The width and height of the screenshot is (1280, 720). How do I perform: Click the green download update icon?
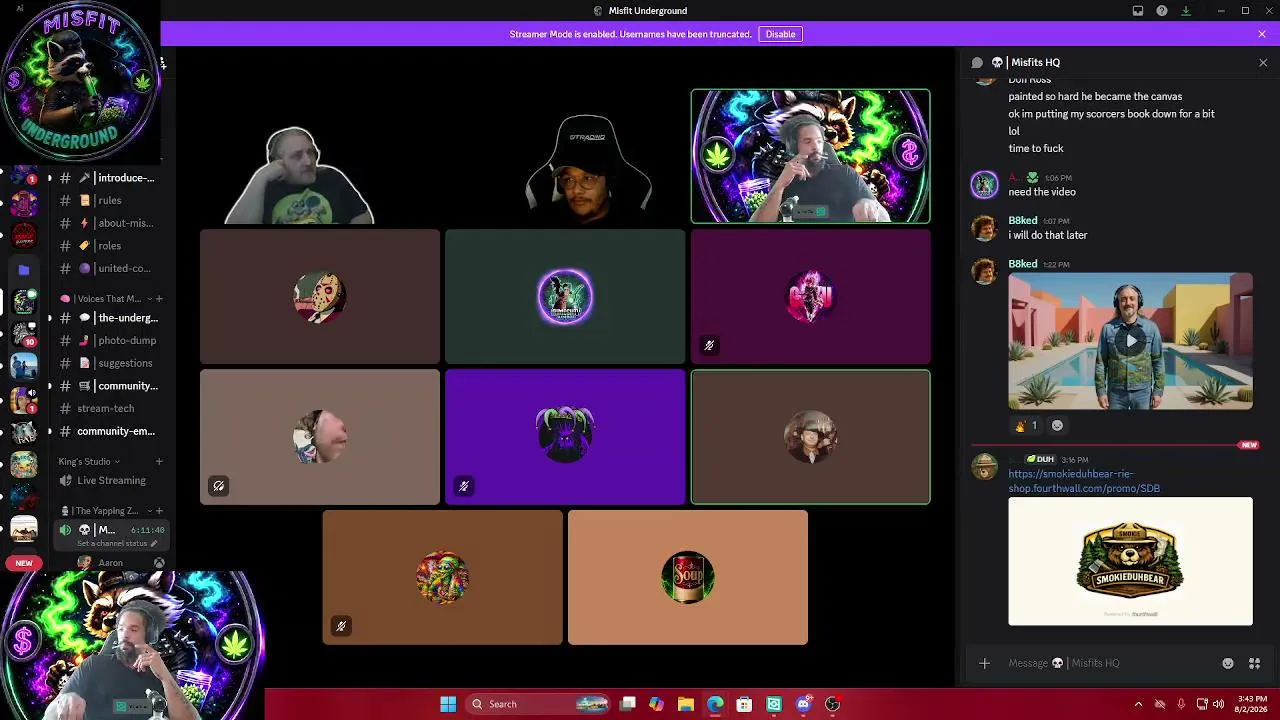pyautogui.click(x=1186, y=11)
